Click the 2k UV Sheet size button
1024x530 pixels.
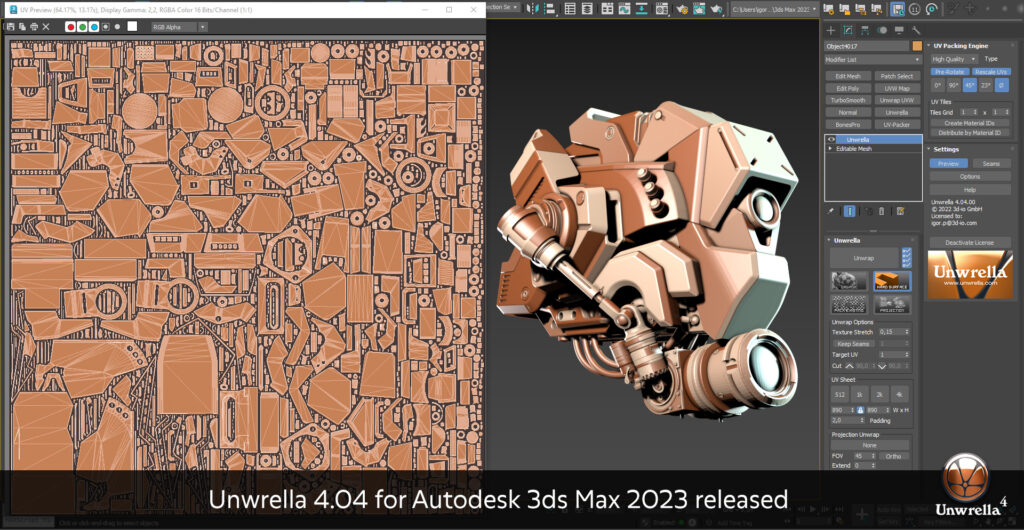click(880, 396)
